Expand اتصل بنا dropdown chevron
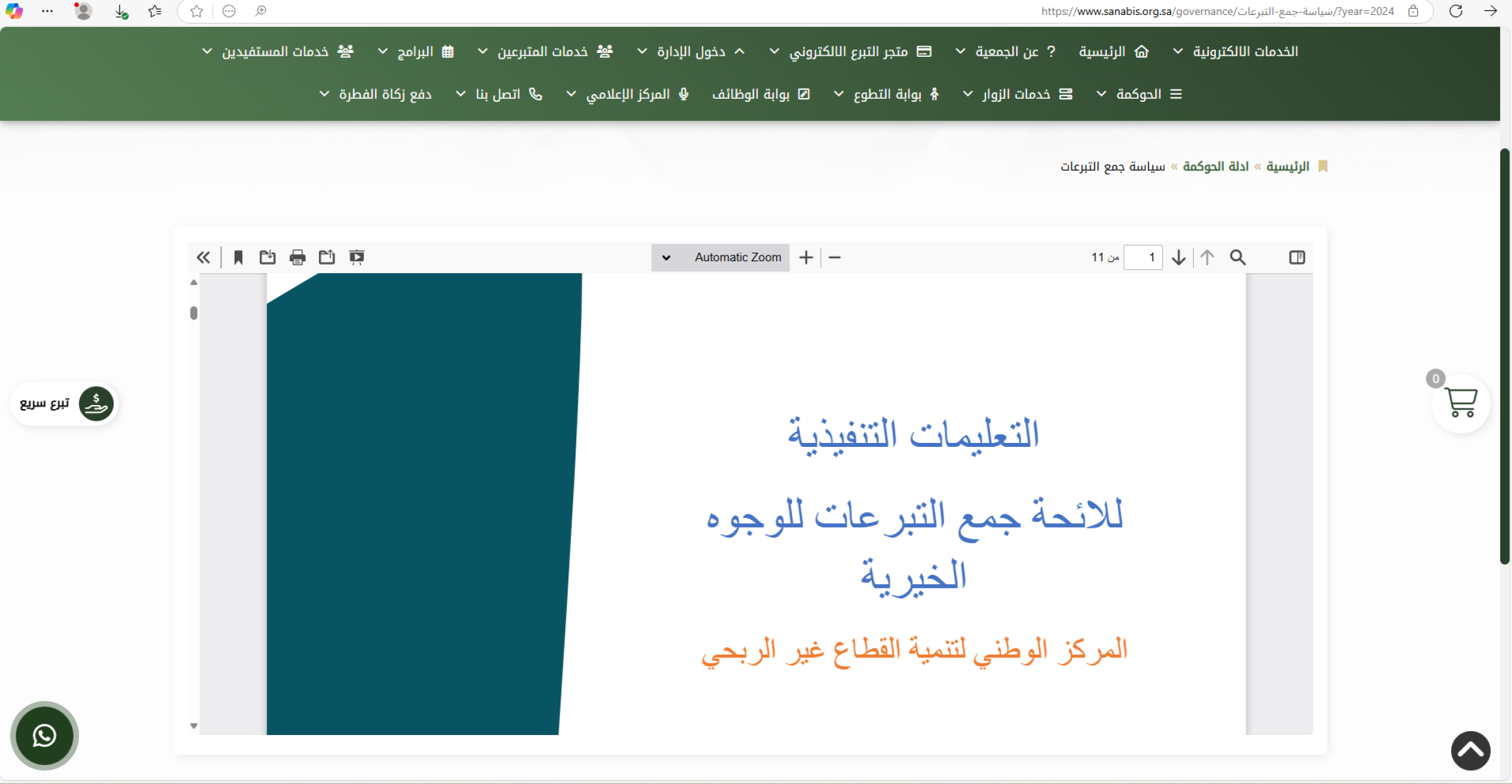Viewport: 1512px width, 784px height. point(461,94)
